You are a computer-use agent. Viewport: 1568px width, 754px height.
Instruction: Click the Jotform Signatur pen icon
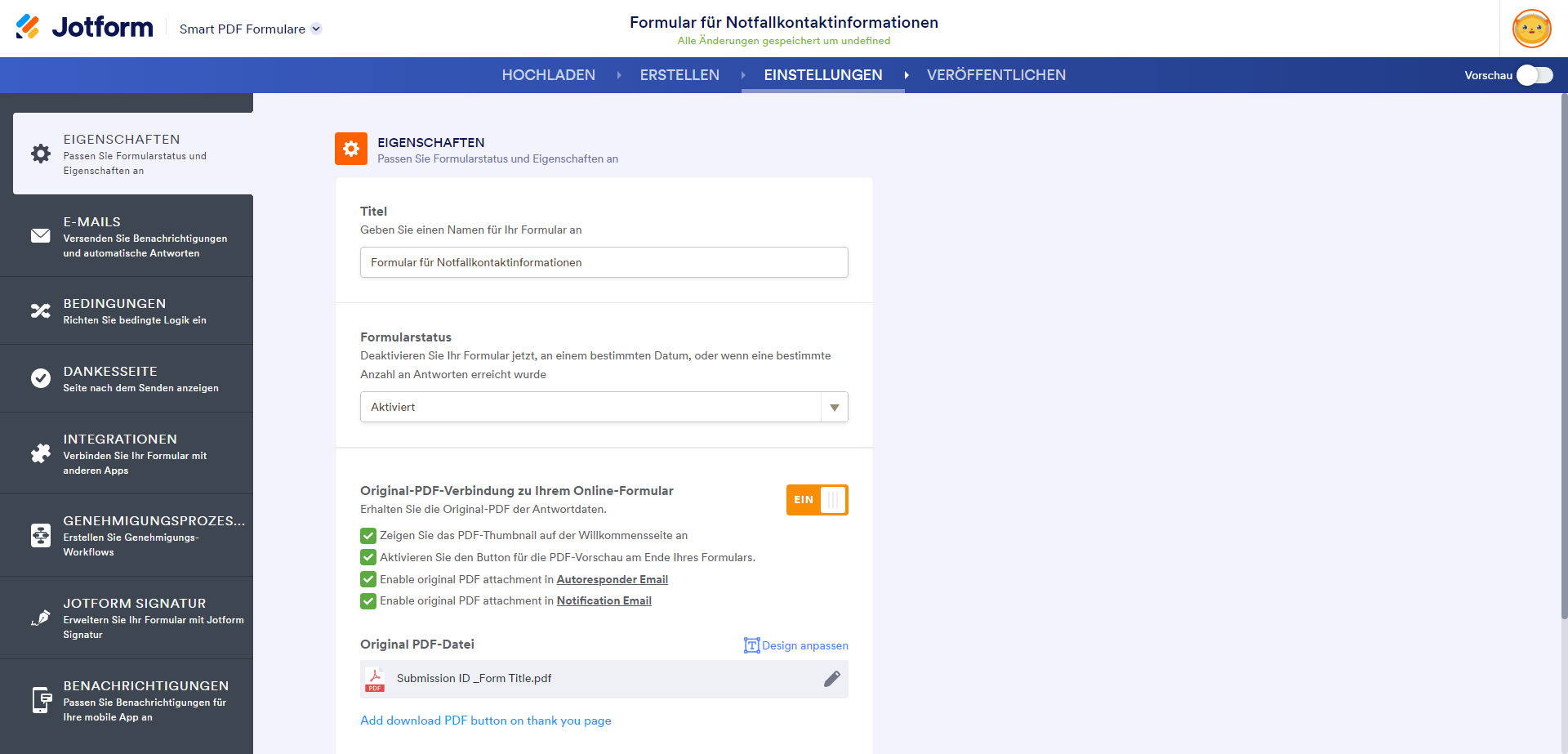41,618
